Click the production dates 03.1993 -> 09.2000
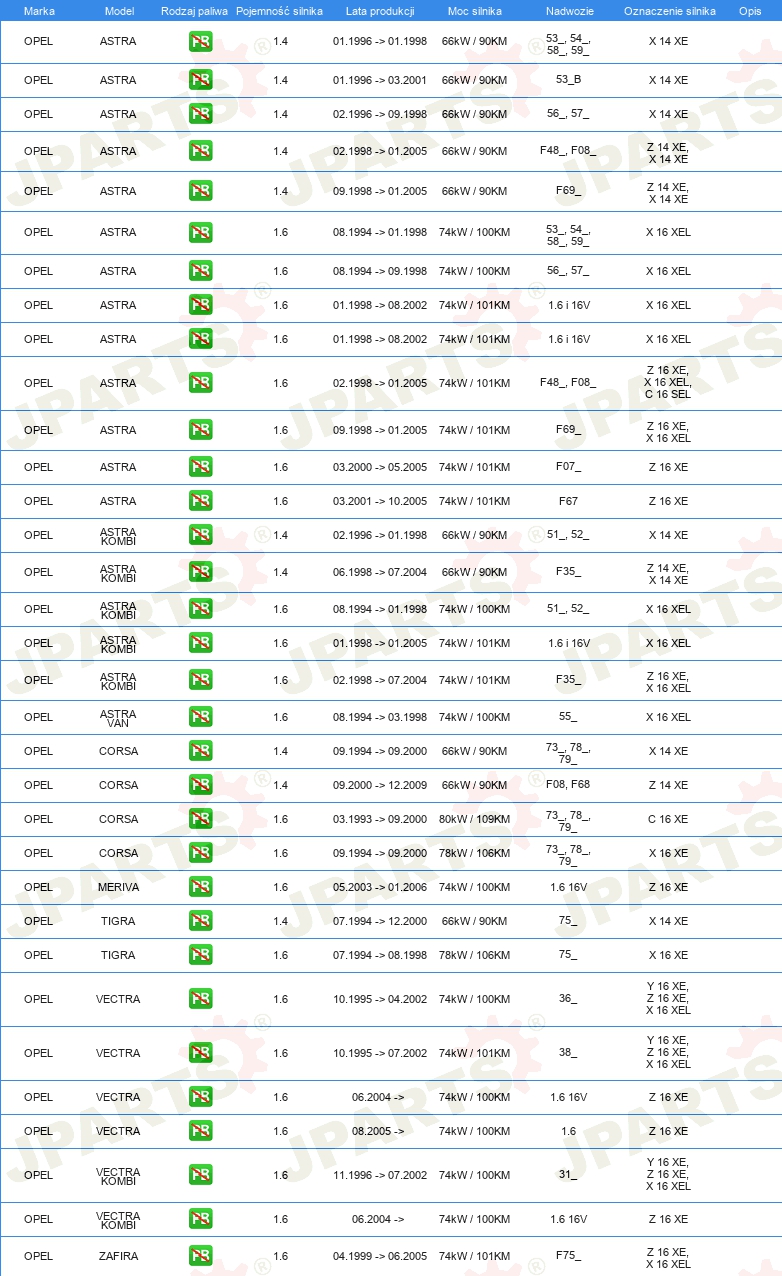 [380, 819]
